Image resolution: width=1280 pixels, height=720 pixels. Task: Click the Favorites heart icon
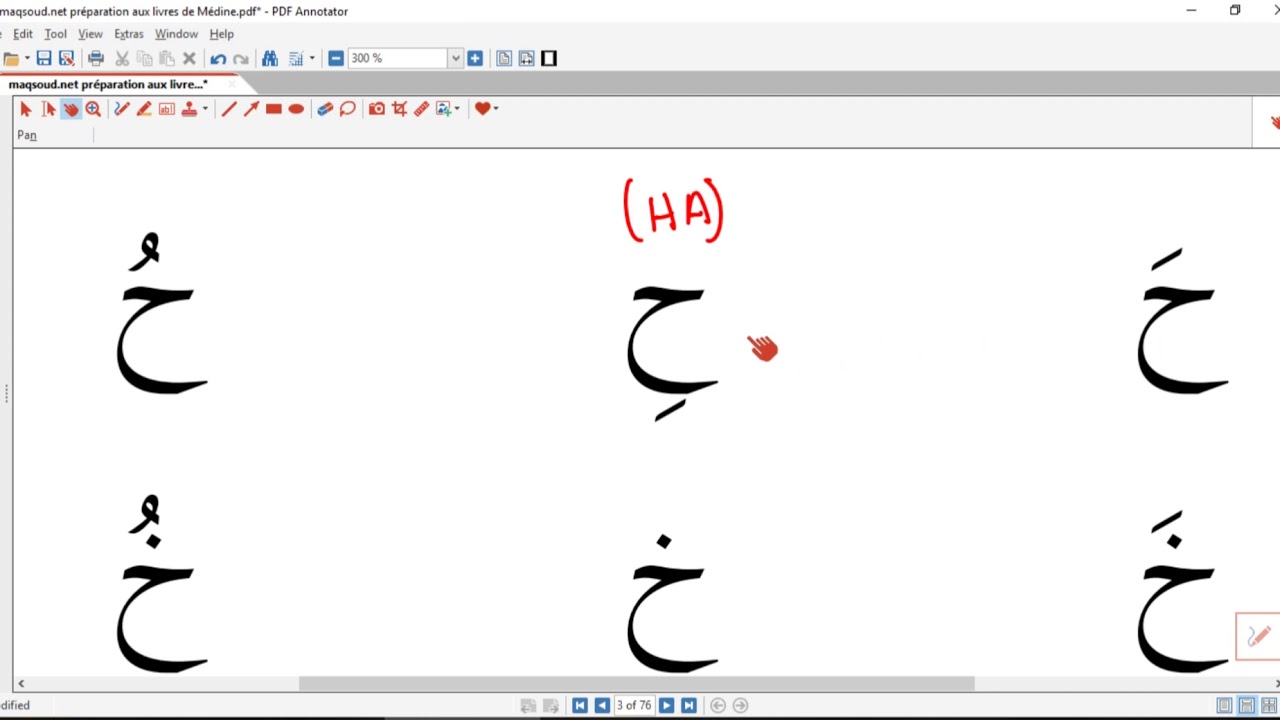pyautogui.click(x=483, y=108)
